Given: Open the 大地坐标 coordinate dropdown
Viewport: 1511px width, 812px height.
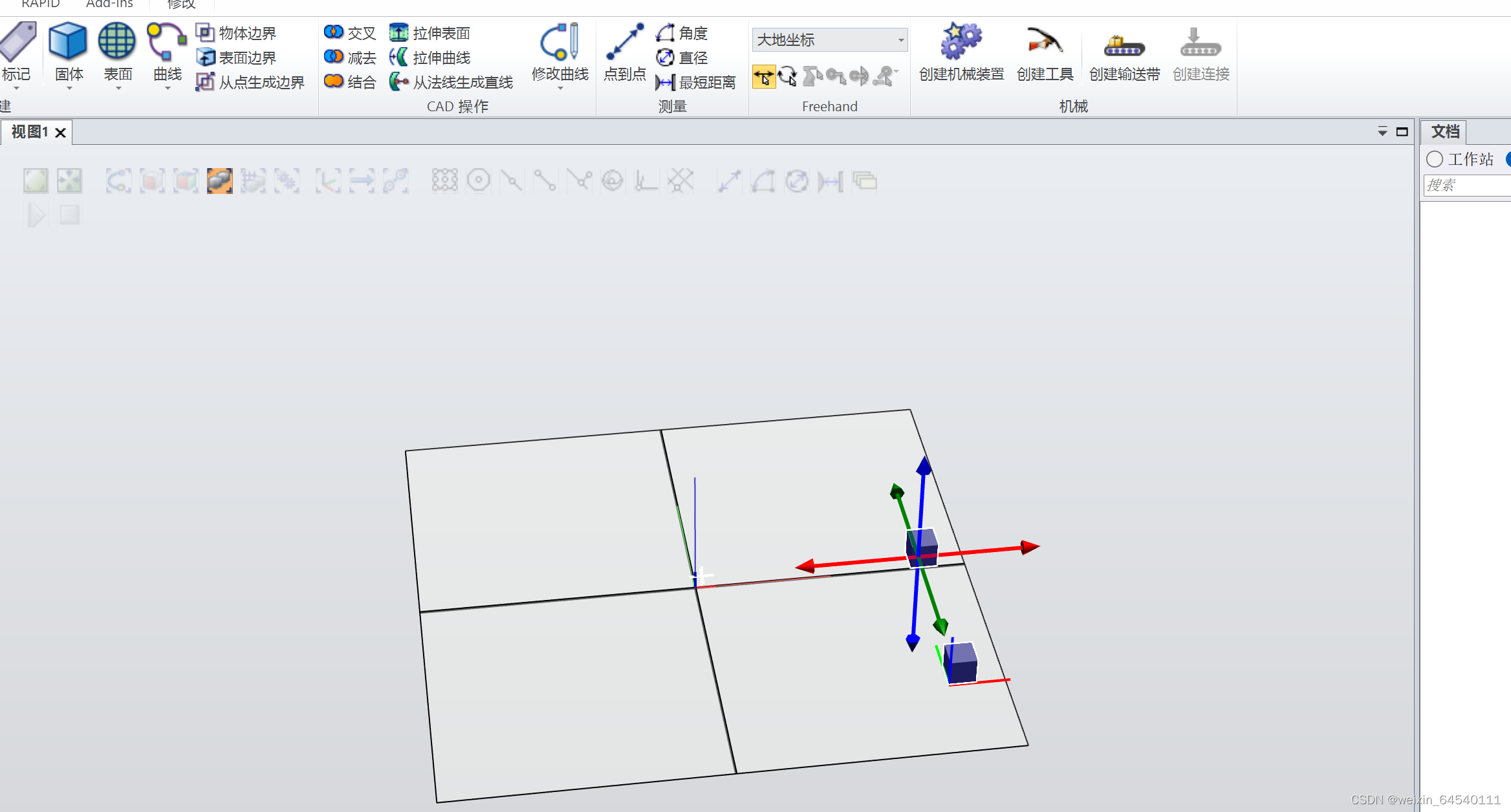Looking at the screenshot, I should click(900, 40).
